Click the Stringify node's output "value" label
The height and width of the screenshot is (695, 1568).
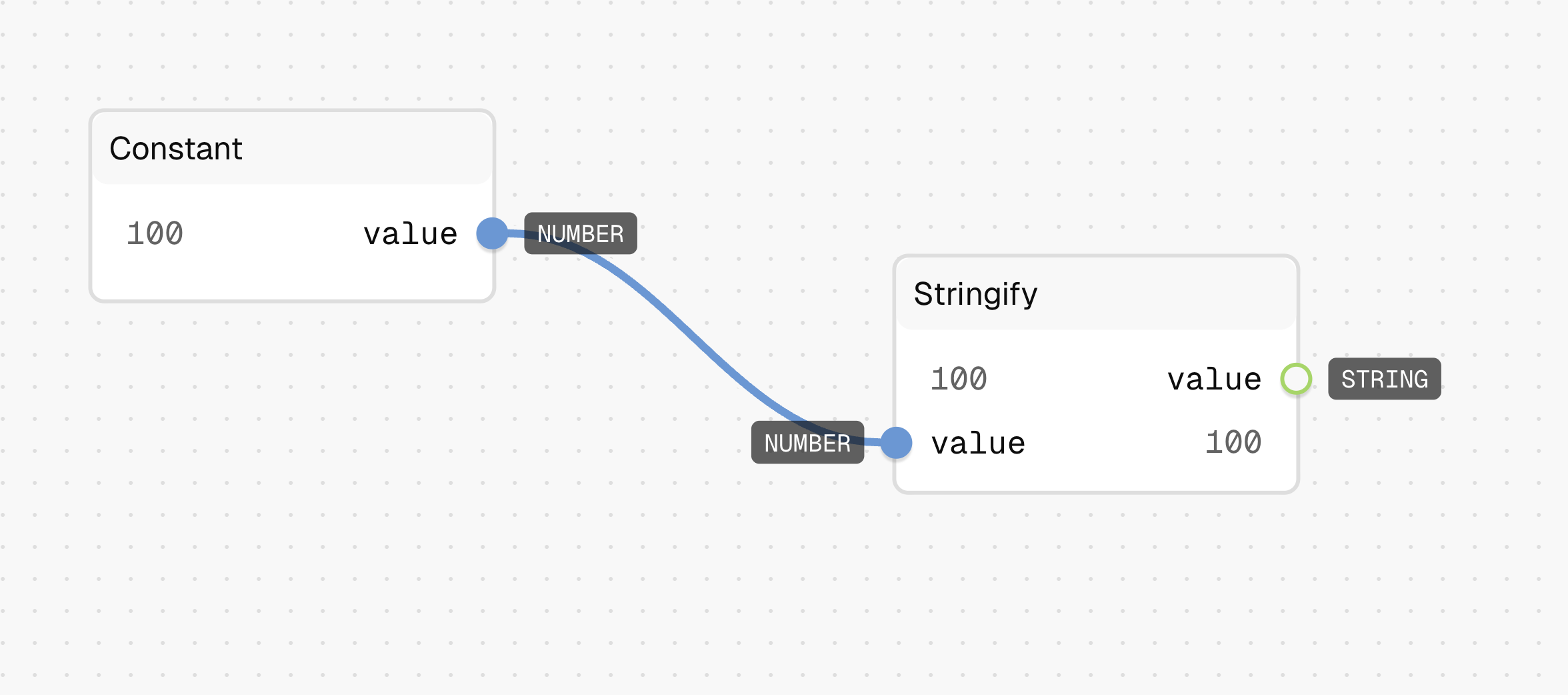pos(1214,380)
